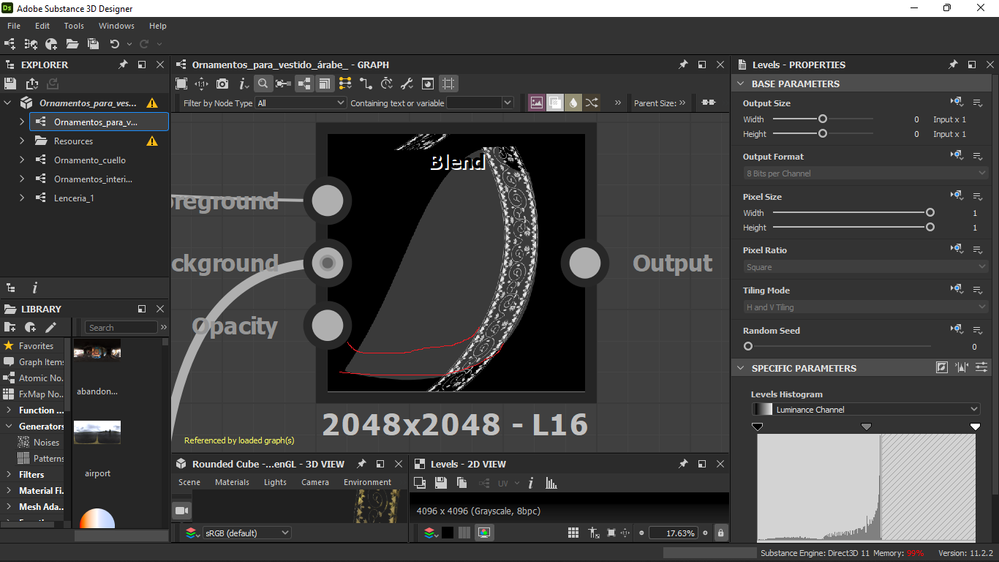Click the camera icon in 3D view
This screenshot has width=999, height=562.
182,510
